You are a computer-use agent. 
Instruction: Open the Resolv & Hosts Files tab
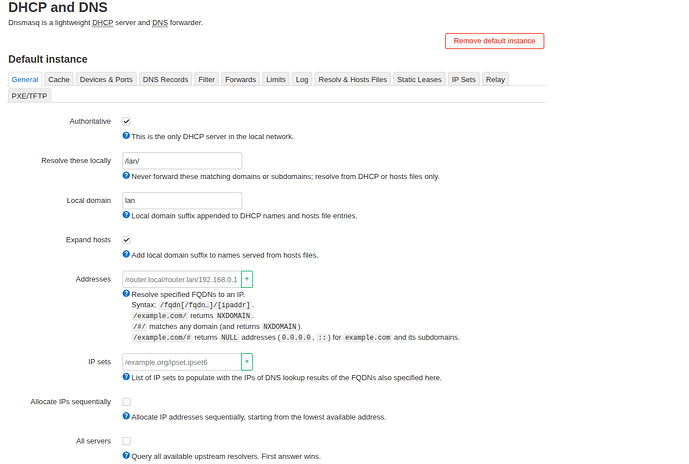pos(352,79)
